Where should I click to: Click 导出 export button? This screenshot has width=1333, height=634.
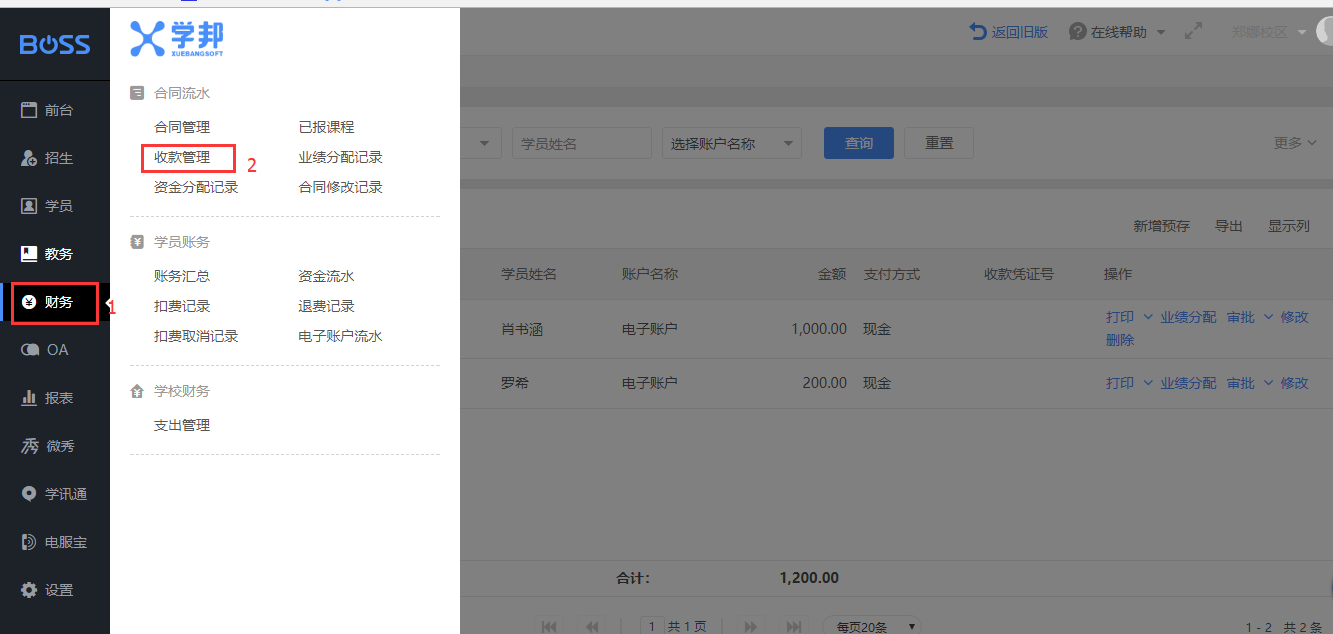1229,226
